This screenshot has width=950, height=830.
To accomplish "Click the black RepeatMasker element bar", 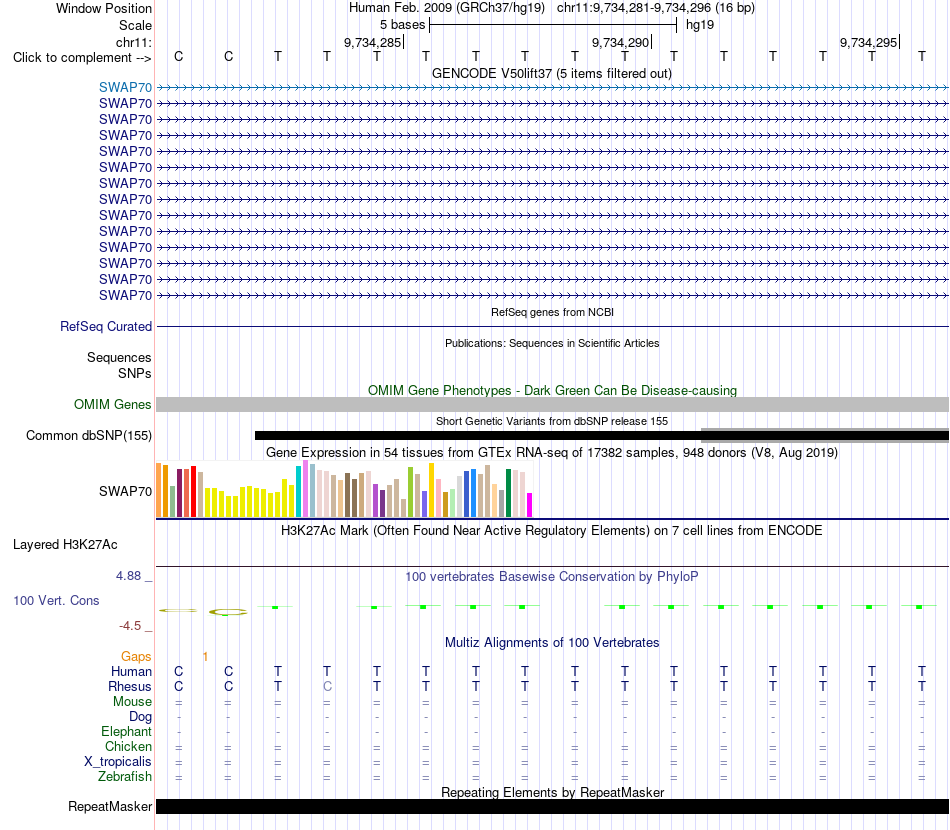I will [x=552, y=806].
